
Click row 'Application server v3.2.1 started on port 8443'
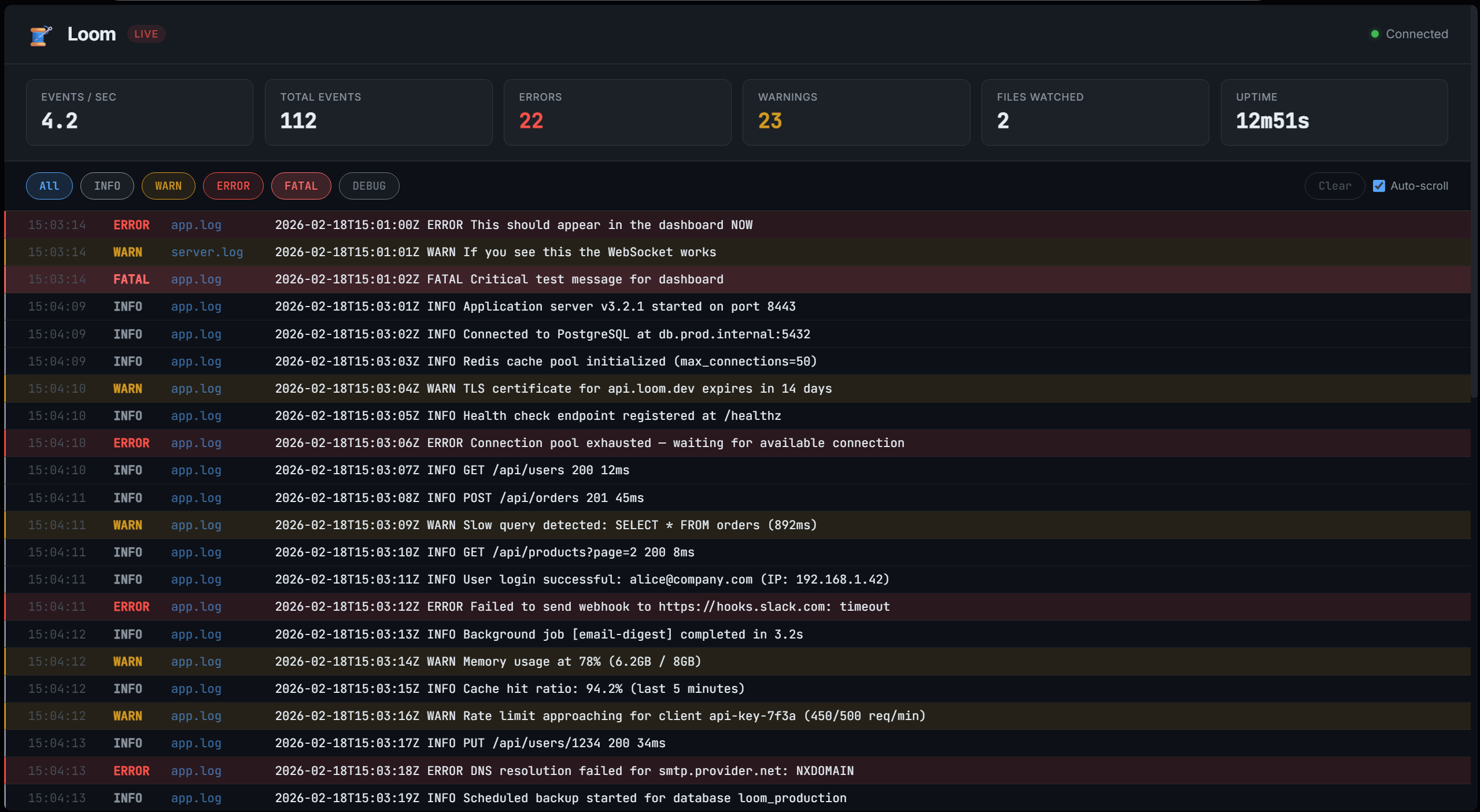coord(737,307)
